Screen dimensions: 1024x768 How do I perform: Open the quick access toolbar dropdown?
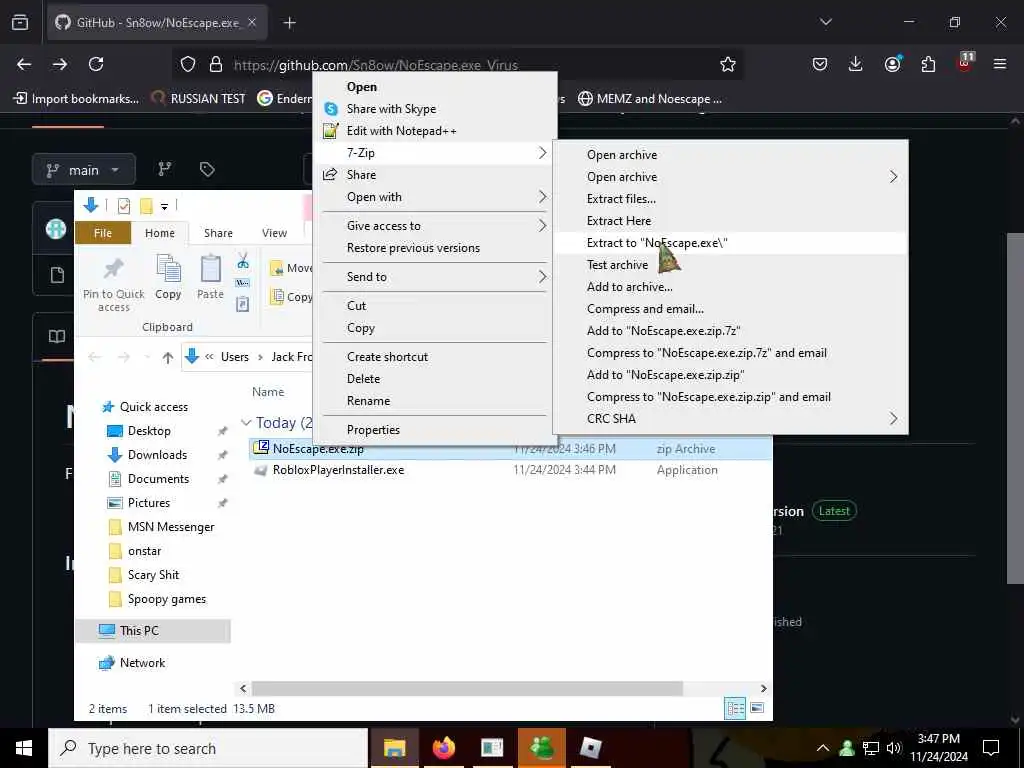tap(165, 206)
